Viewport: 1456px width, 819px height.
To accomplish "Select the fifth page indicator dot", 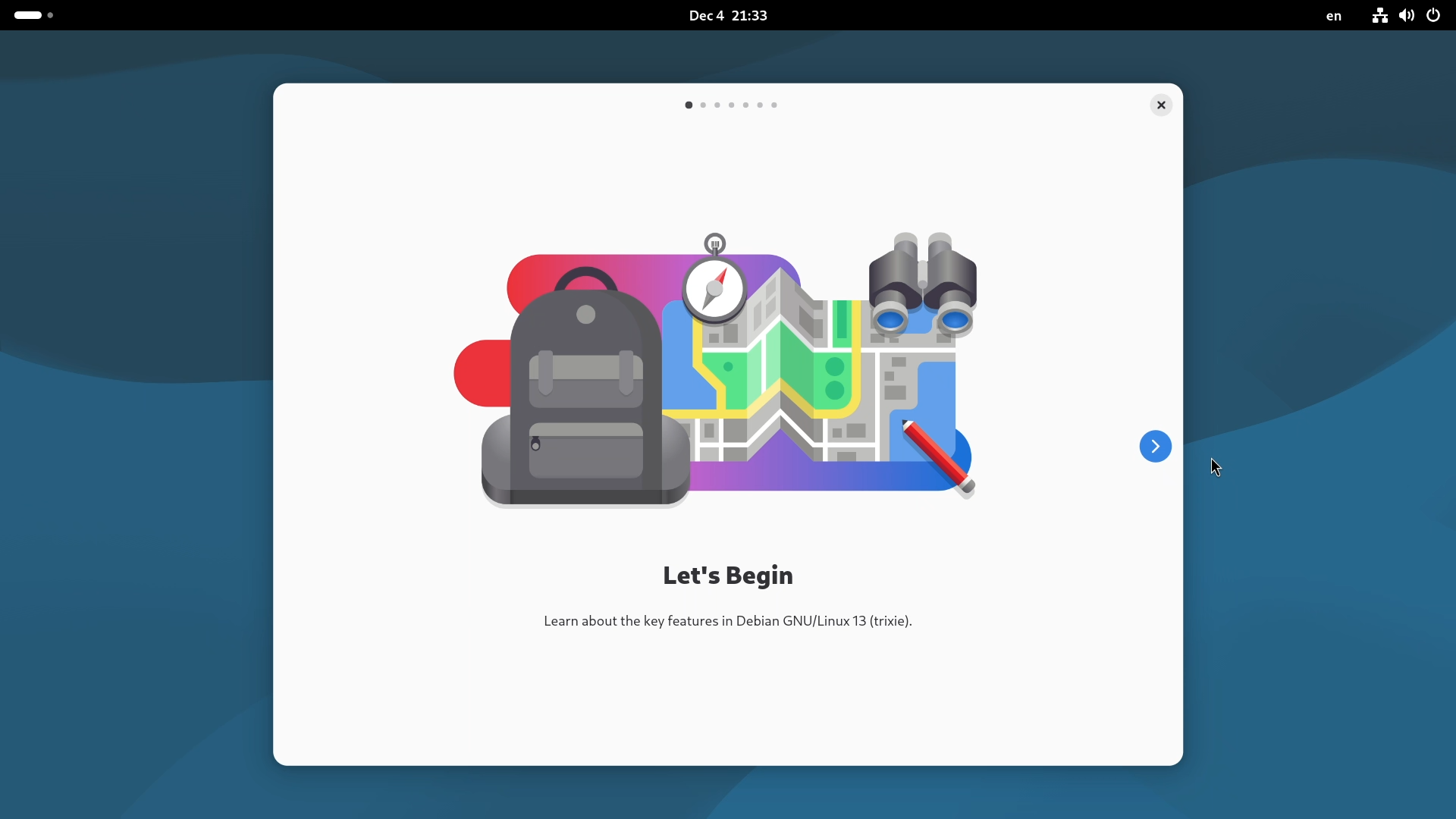I will 745,105.
